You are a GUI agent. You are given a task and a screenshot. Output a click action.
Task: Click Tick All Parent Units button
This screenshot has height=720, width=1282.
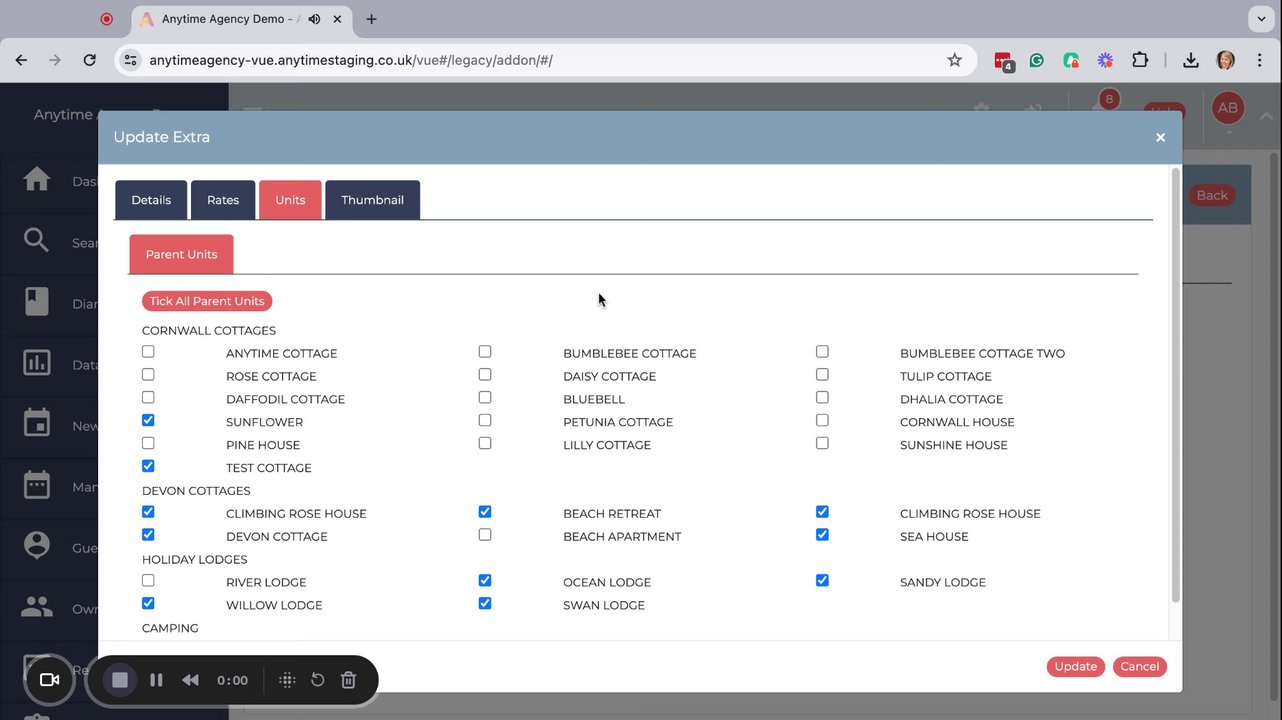(207, 301)
